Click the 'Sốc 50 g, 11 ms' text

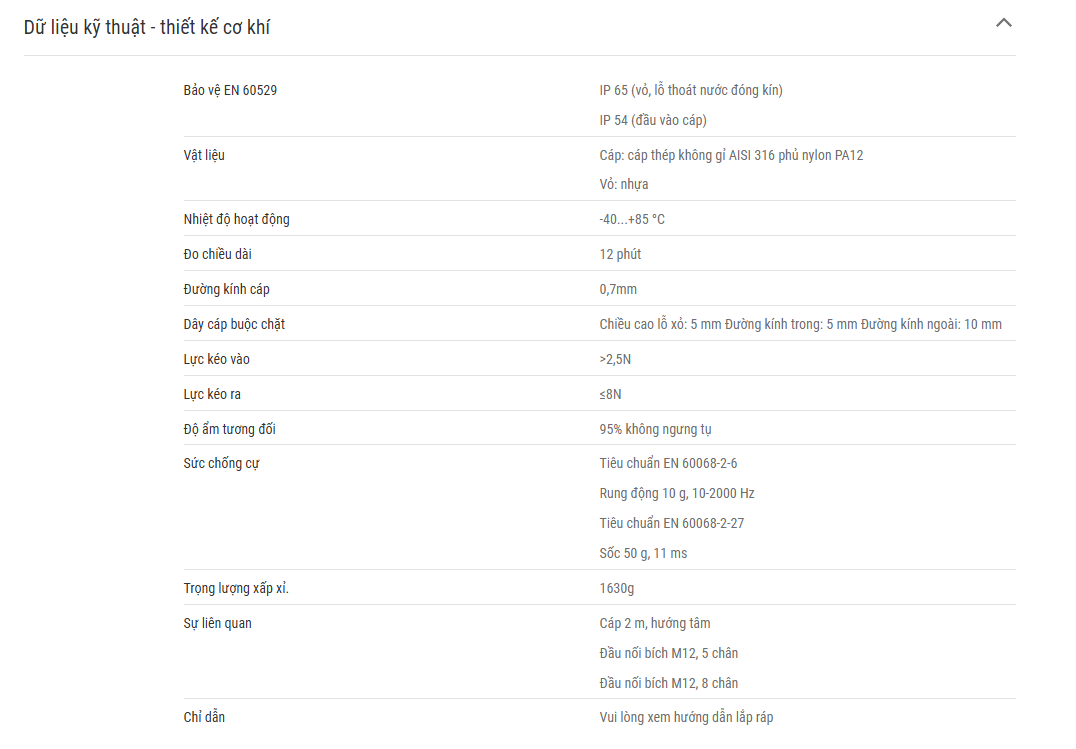(643, 553)
